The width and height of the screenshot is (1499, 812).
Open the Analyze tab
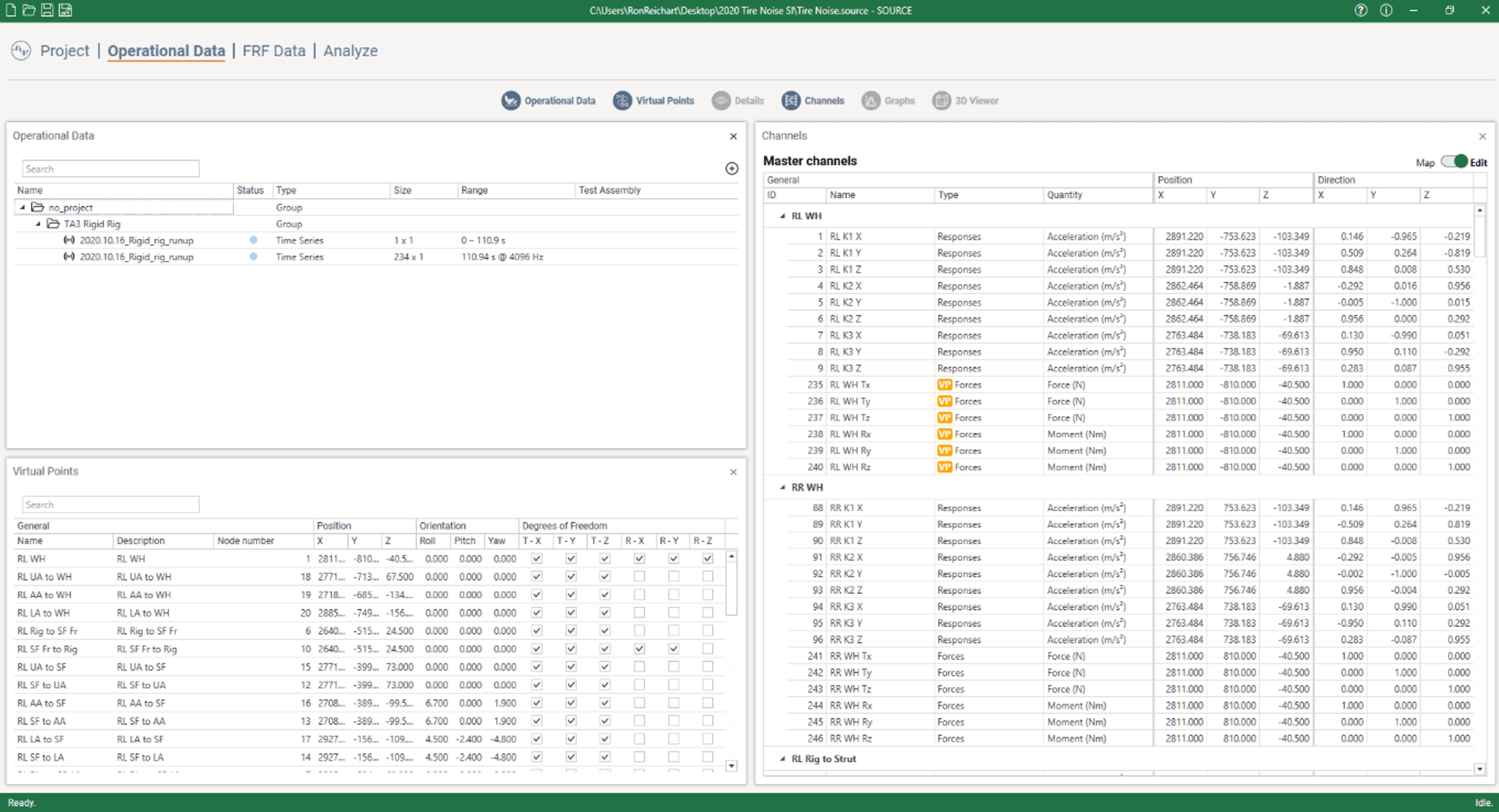tap(351, 51)
